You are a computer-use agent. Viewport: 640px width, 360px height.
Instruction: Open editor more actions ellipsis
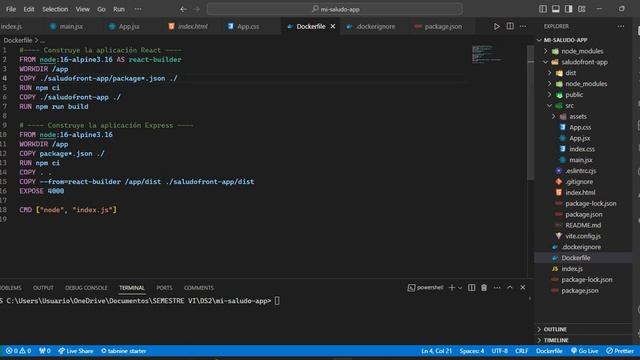pyautogui.click(x=523, y=27)
